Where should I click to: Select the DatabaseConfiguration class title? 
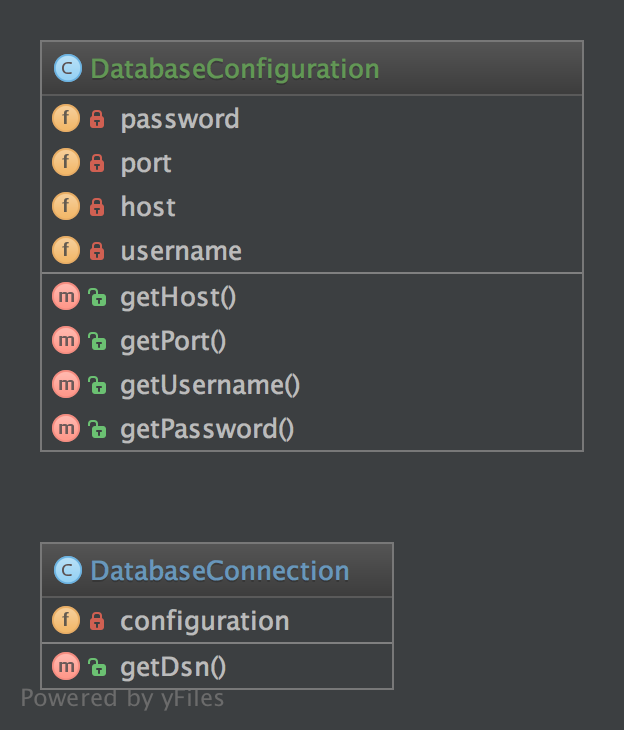click(x=235, y=69)
